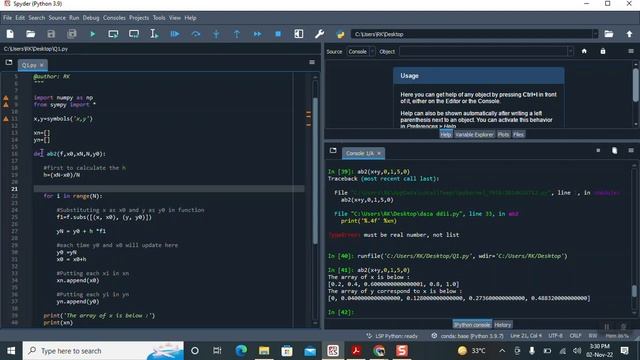Click LSP Python ready status
The image size is (640, 360).
click(392, 336)
